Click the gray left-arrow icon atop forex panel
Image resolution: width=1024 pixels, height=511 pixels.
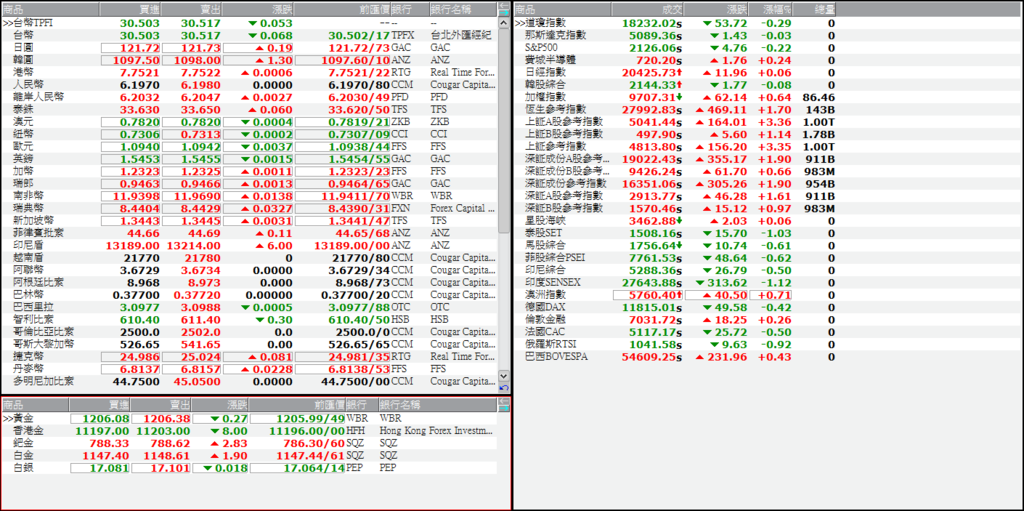tap(504, 5)
